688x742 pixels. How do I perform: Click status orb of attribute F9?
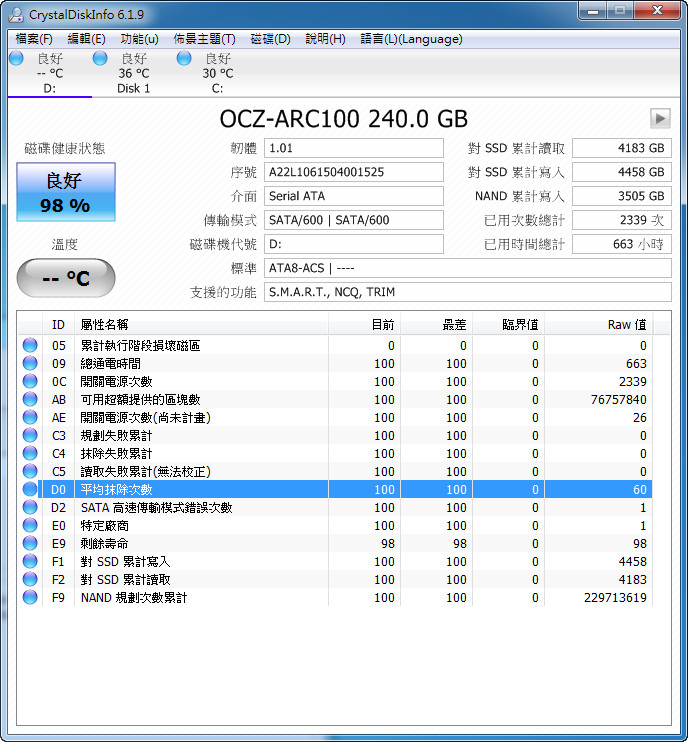[x=30, y=597]
